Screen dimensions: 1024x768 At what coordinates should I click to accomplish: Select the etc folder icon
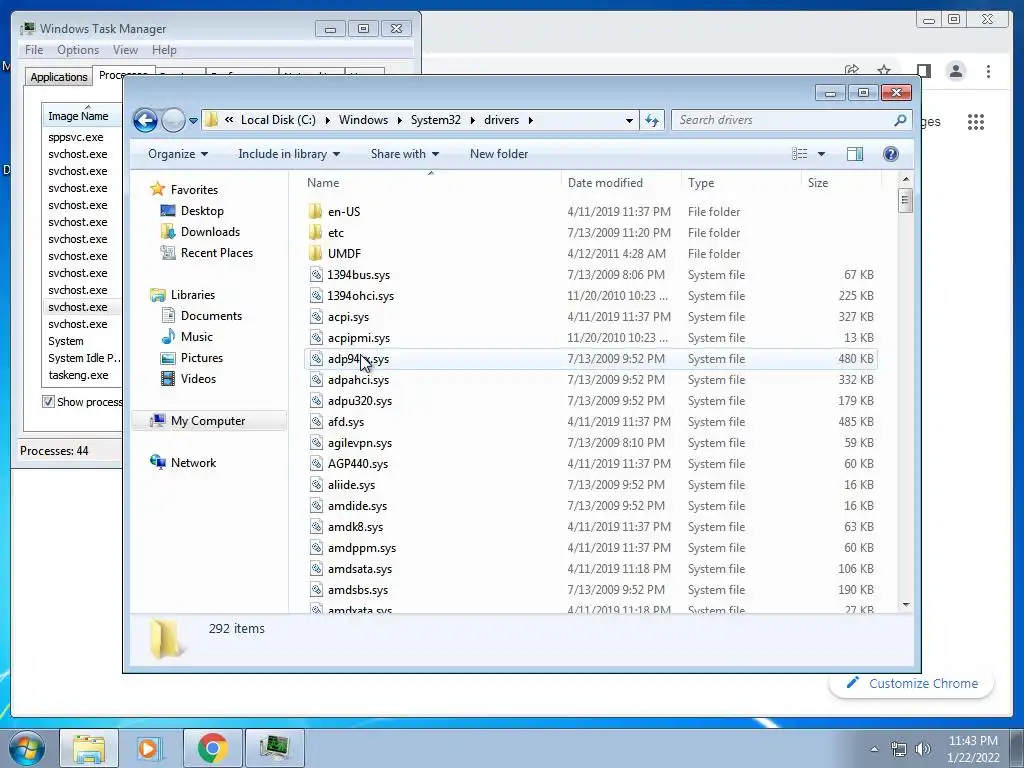[x=315, y=232]
